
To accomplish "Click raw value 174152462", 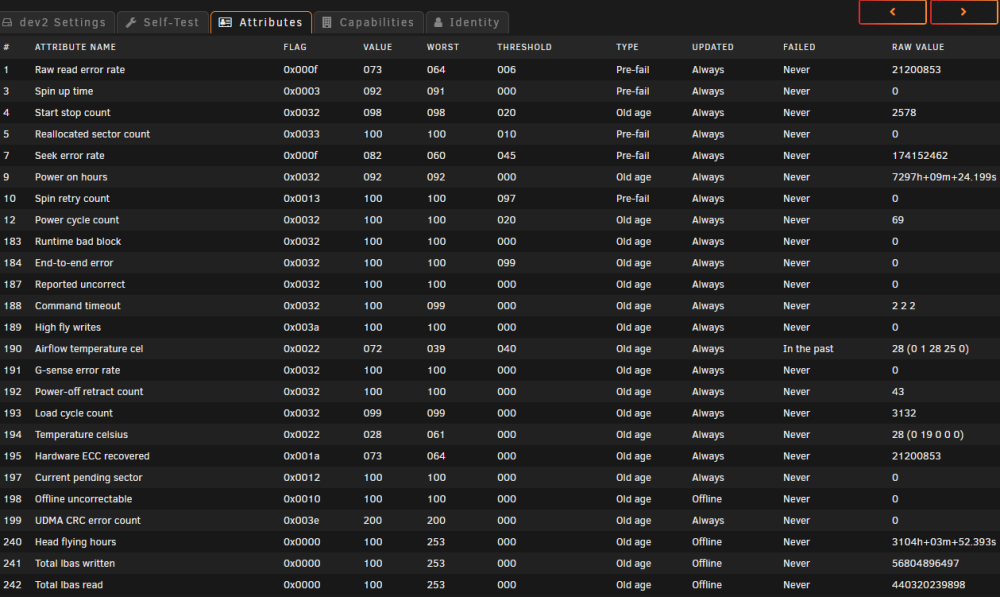I will click(x=920, y=156).
